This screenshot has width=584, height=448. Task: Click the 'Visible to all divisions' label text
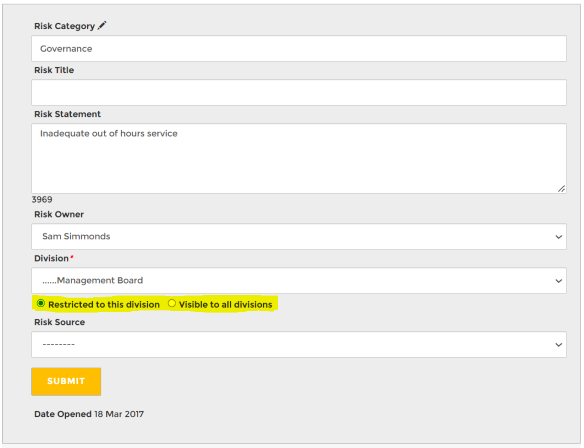225,305
